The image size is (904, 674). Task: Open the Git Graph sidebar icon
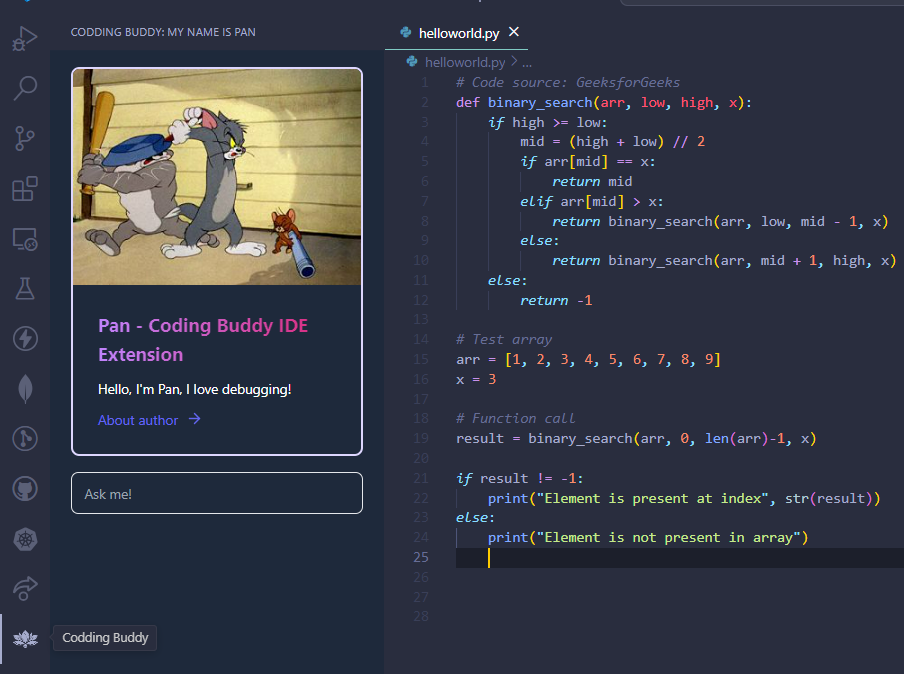25,439
